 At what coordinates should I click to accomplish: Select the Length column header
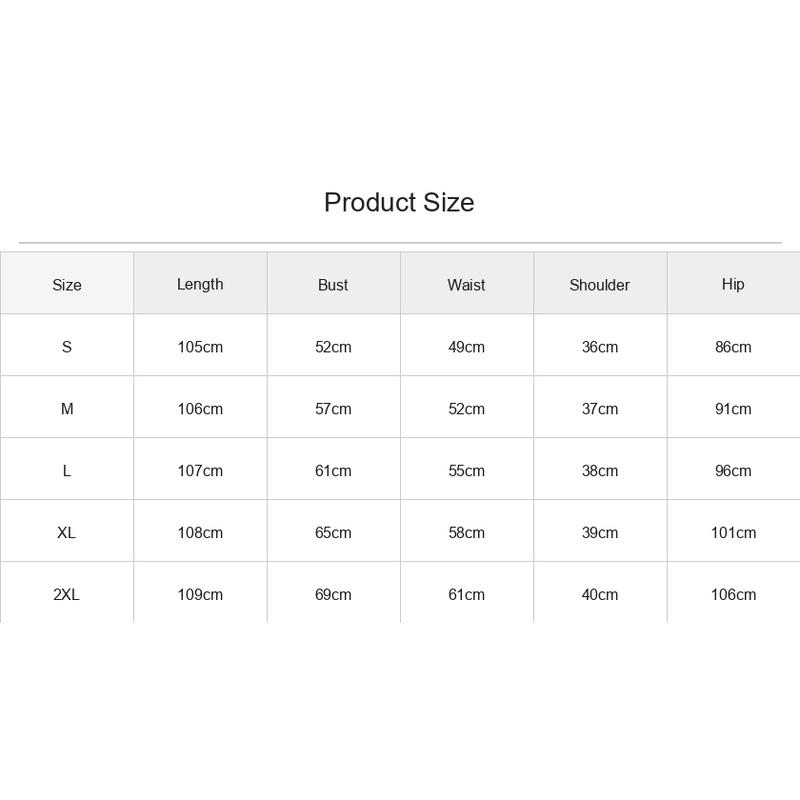200,284
